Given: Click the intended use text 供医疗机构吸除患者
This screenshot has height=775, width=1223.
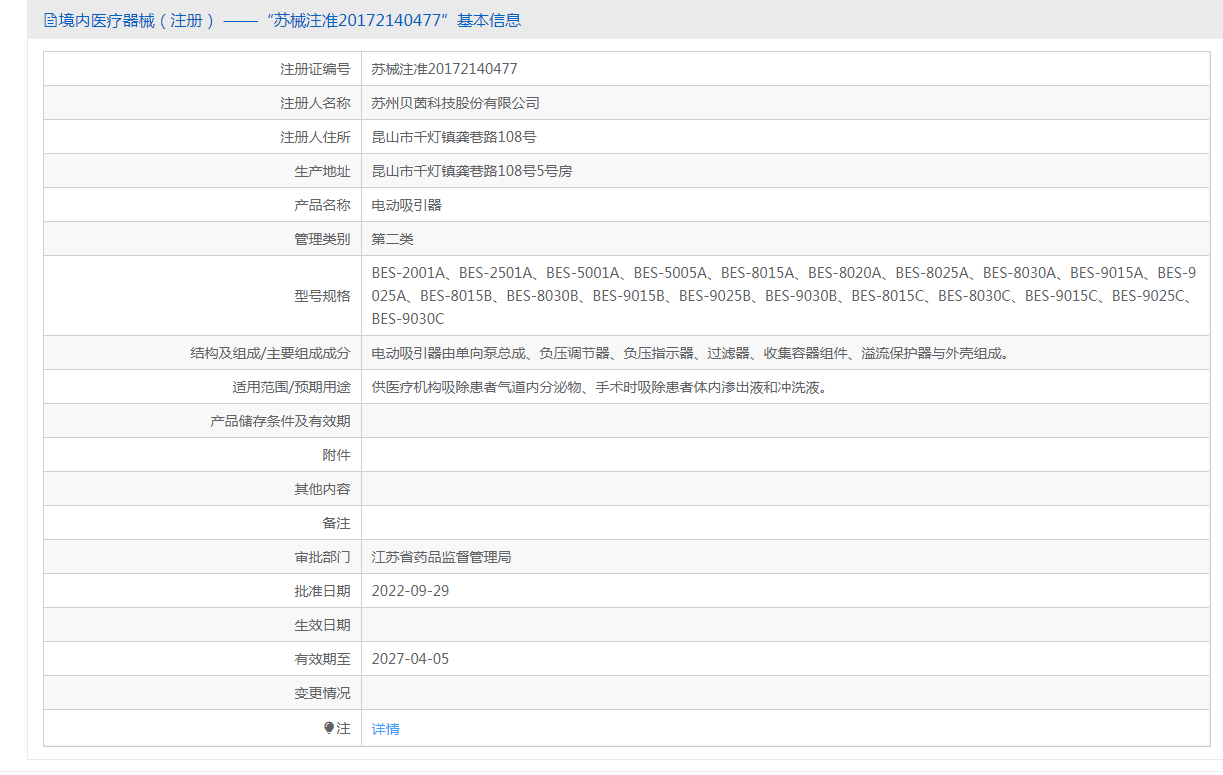Looking at the screenshot, I should point(601,387).
